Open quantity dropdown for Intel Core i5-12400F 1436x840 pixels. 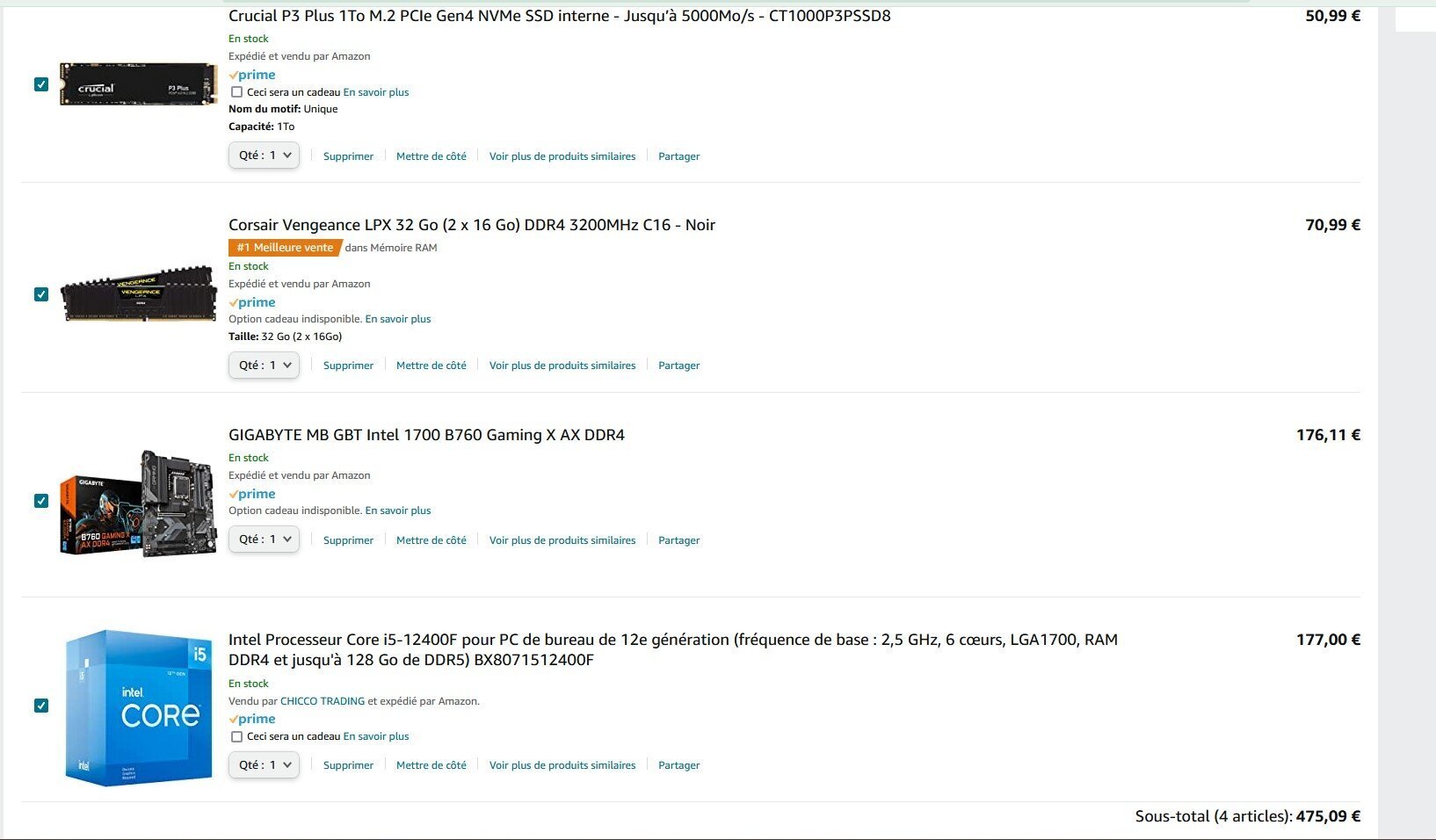(265, 765)
